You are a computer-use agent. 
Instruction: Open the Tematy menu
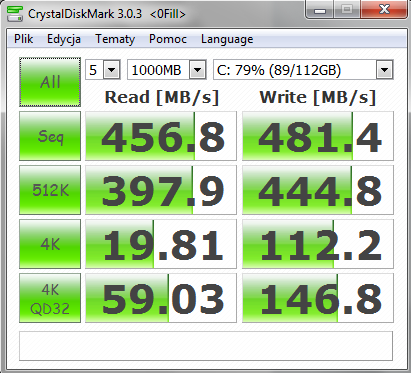115,39
